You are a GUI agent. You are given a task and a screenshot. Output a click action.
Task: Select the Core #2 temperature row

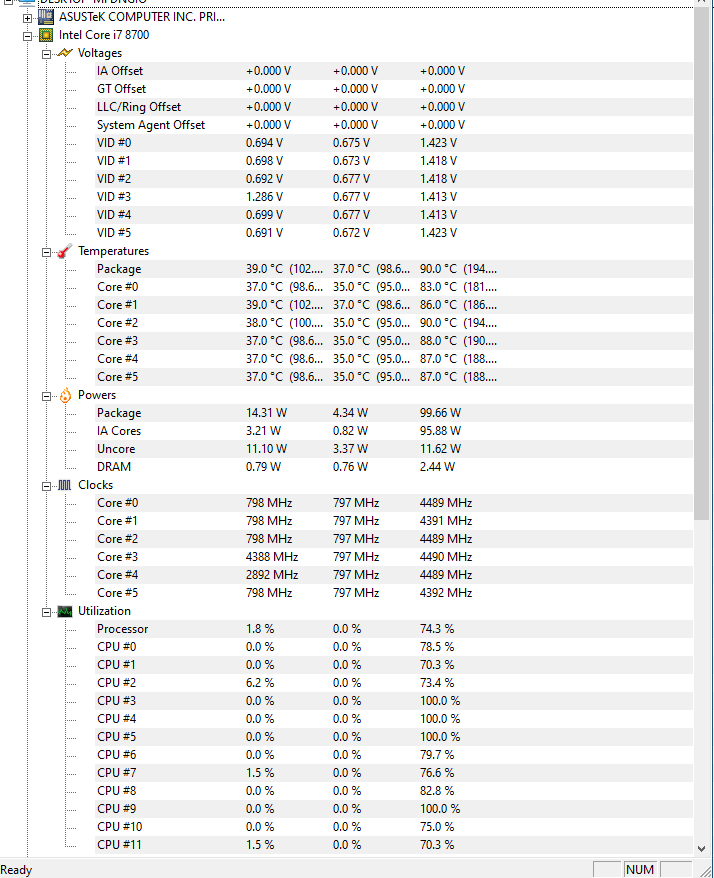(x=394, y=323)
